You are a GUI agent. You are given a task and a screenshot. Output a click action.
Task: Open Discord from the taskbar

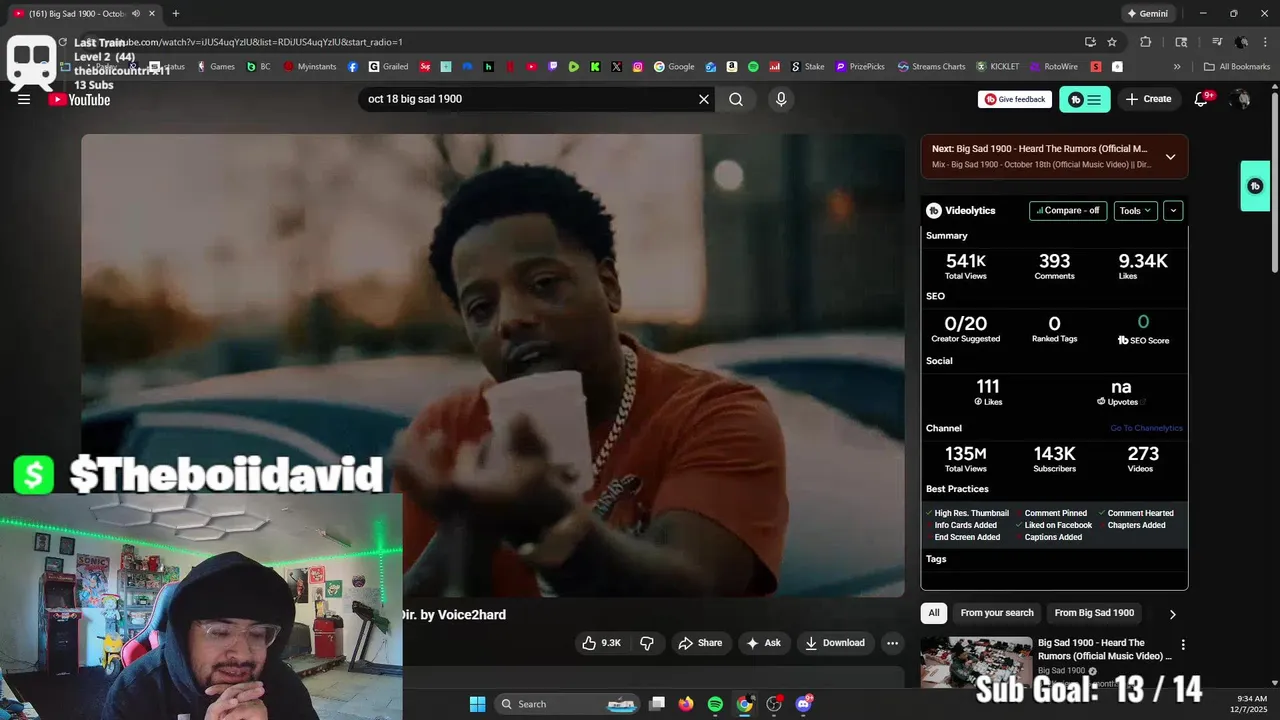pyautogui.click(x=803, y=704)
